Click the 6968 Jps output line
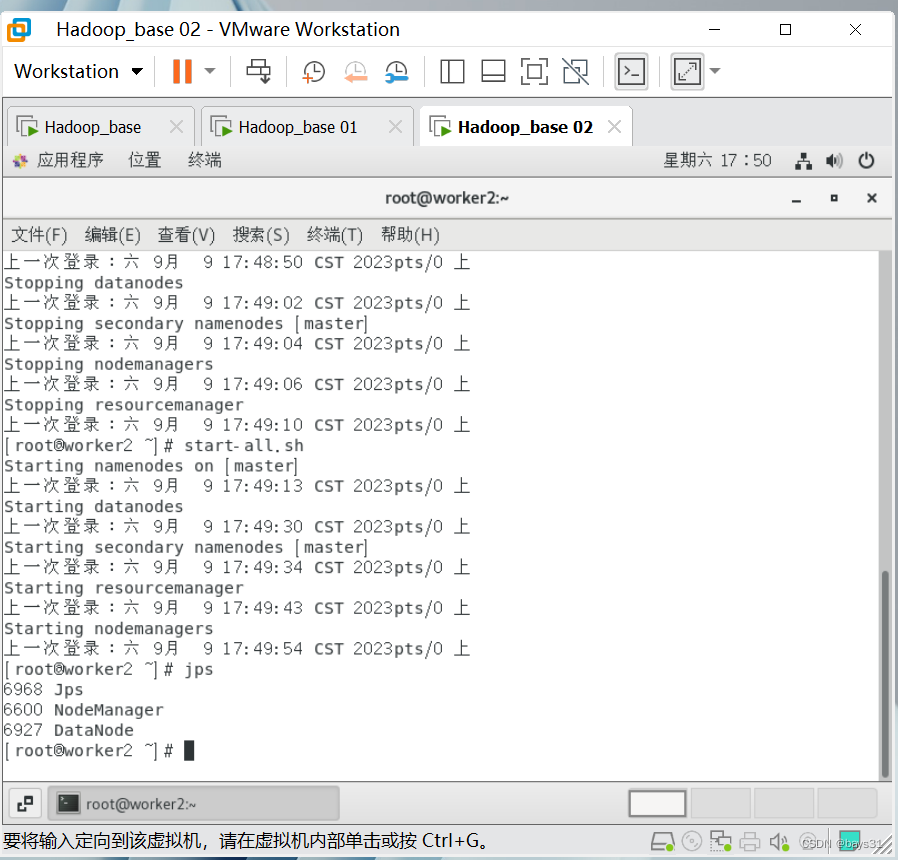 44,689
